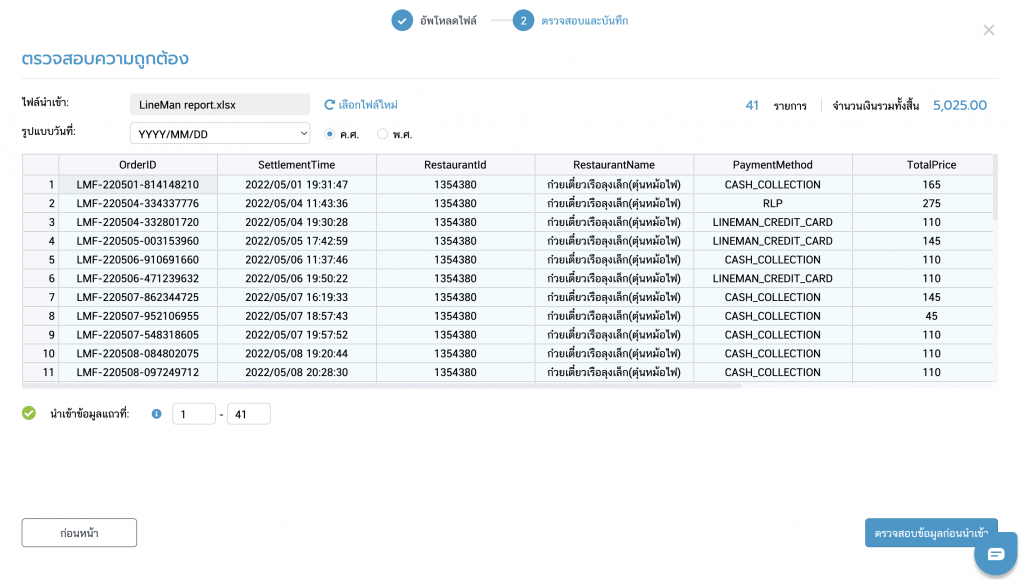Click the green checkmark status icon
This screenshot has height=584, width=1024.
29,413
